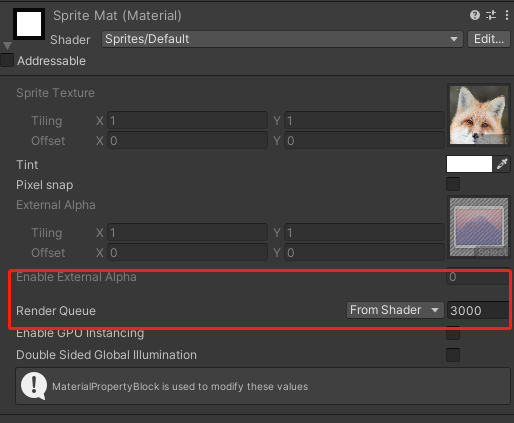Select the External Alpha texture slot
The height and width of the screenshot is (423, 514).
(x=479, y=227)
